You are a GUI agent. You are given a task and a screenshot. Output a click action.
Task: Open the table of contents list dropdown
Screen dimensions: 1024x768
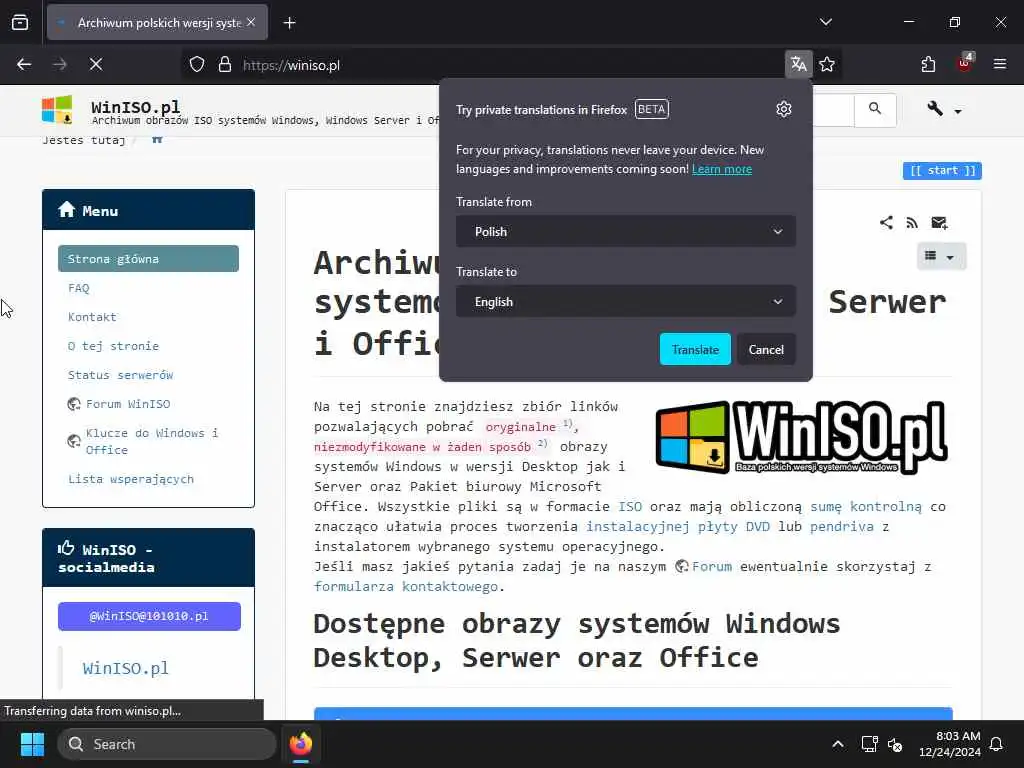(941, 256)
